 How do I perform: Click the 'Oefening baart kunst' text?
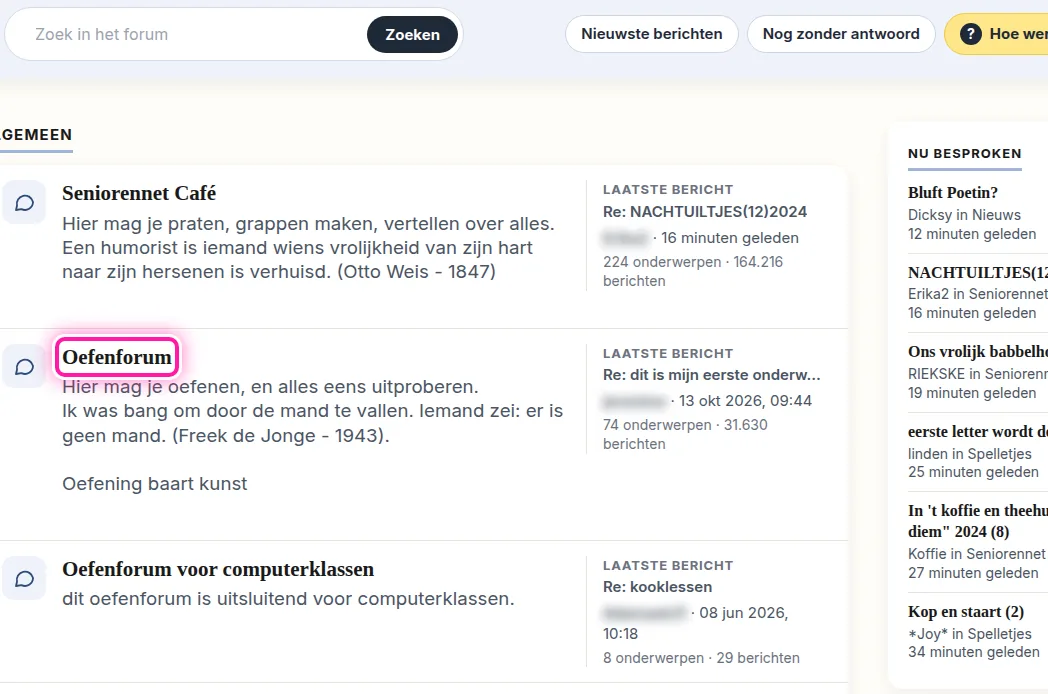(154, 484)
